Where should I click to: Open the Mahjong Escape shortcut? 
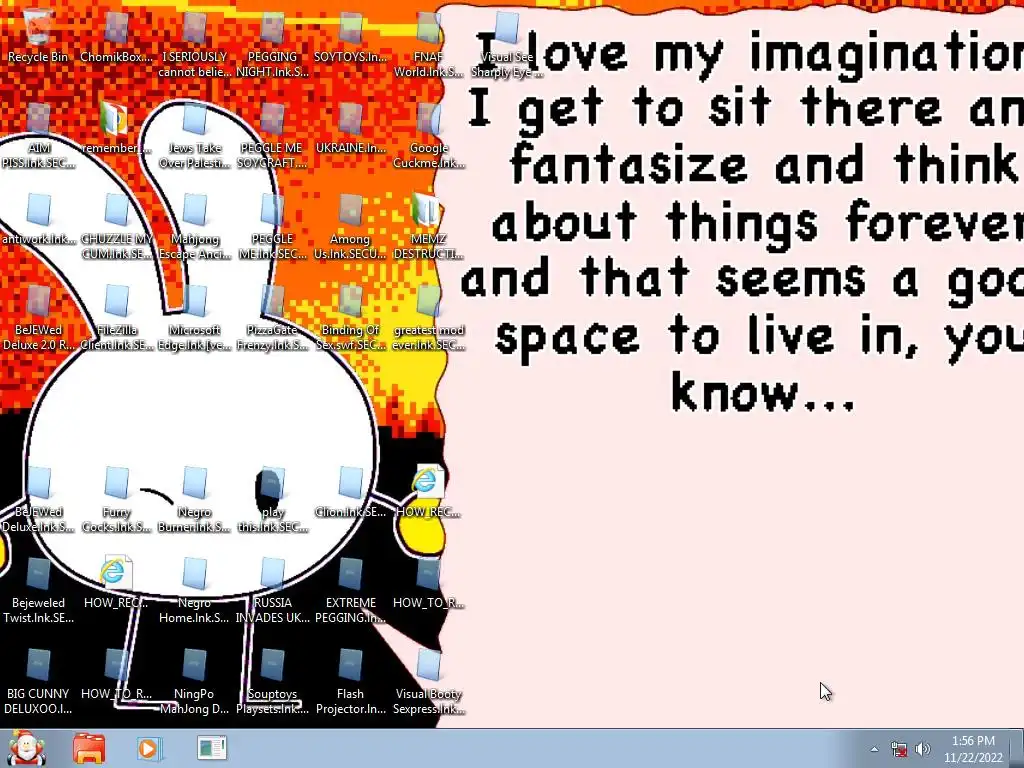pyautogui.click(x=195, y=226)
